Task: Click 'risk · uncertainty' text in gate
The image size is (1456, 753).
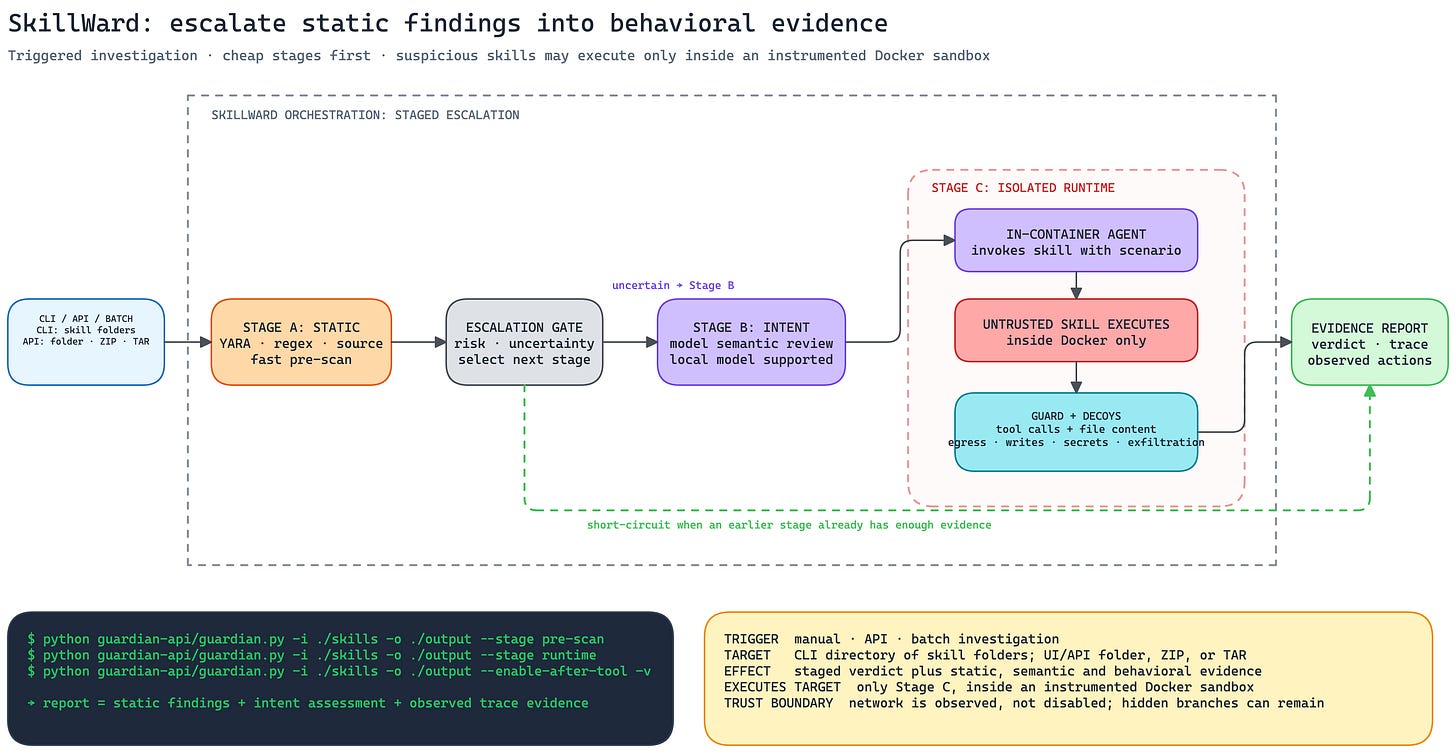Action: point(524,344)
